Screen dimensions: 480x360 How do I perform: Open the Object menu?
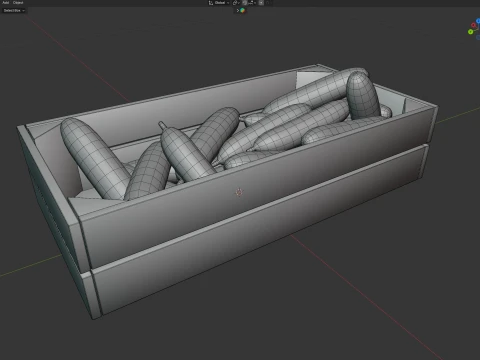[18, 3]
